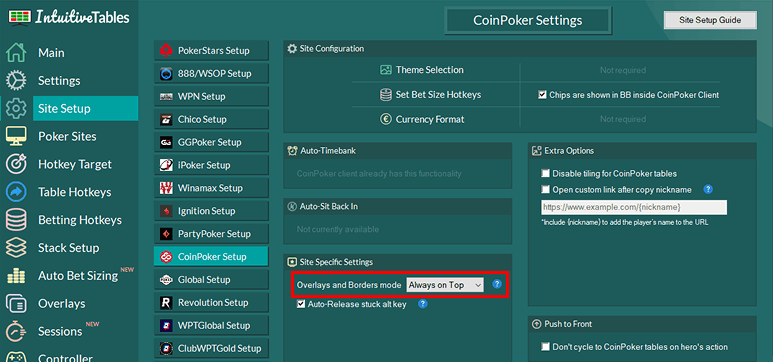Click the Set Bet Size Hotkeys coins icon
This screenshot has height=362, width=775.
click(386, 94)
